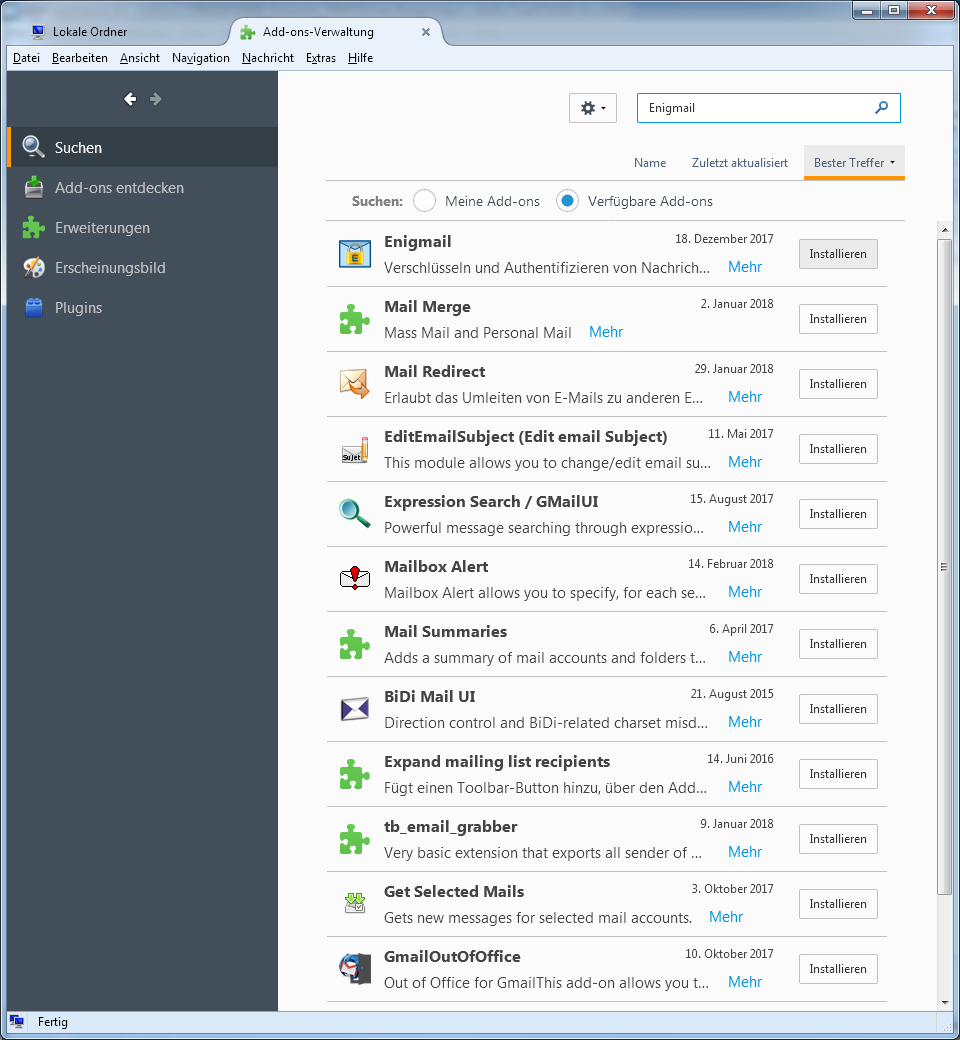Click the Enigmail add-on icon
The image size is (960, 1040).
[x=354, y=254]
